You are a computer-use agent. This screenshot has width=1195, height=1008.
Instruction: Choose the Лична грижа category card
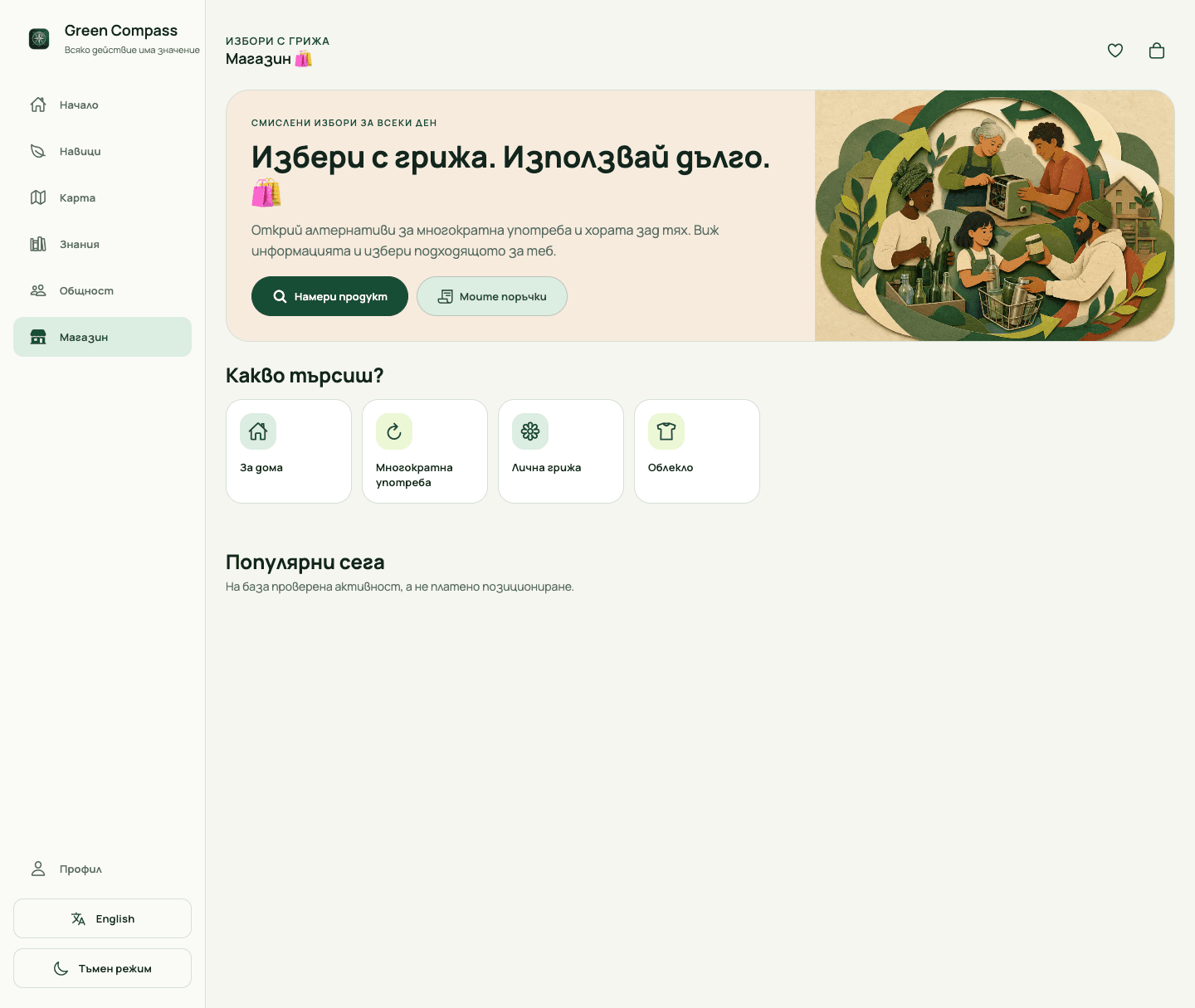coord(561,451)
